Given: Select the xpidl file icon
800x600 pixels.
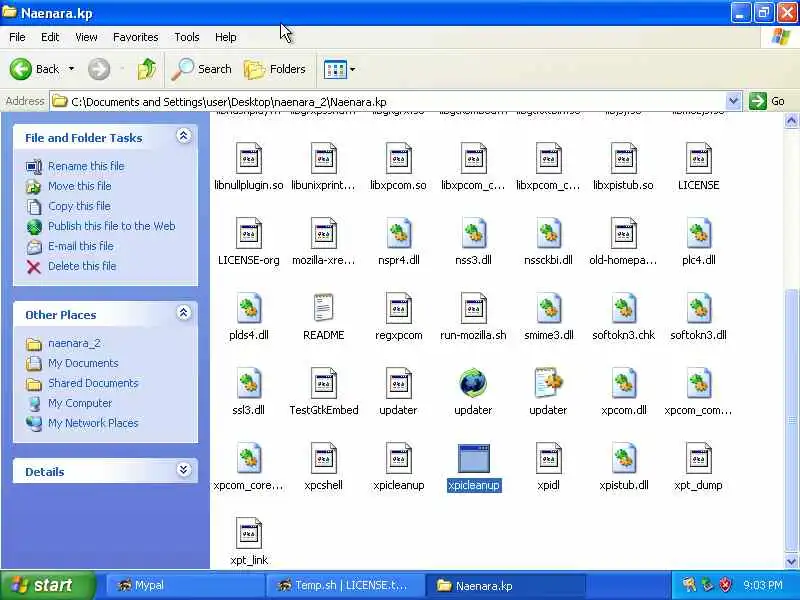Looking at the screenshot, I should (x=548, y=458).
